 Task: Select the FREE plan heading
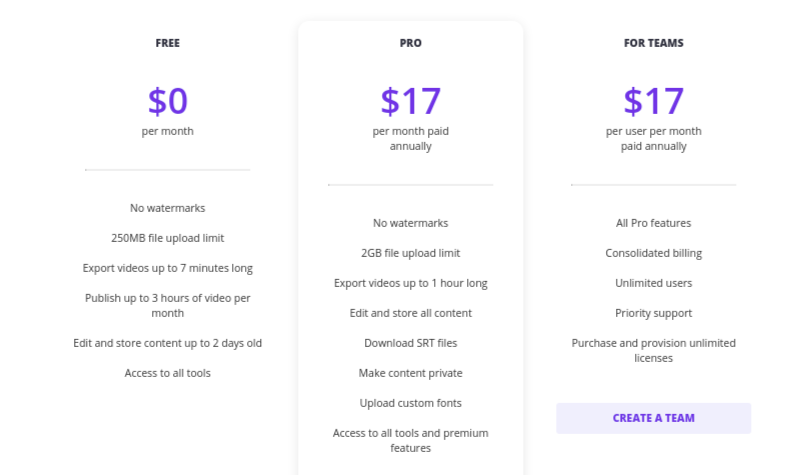tap(168, 43)
